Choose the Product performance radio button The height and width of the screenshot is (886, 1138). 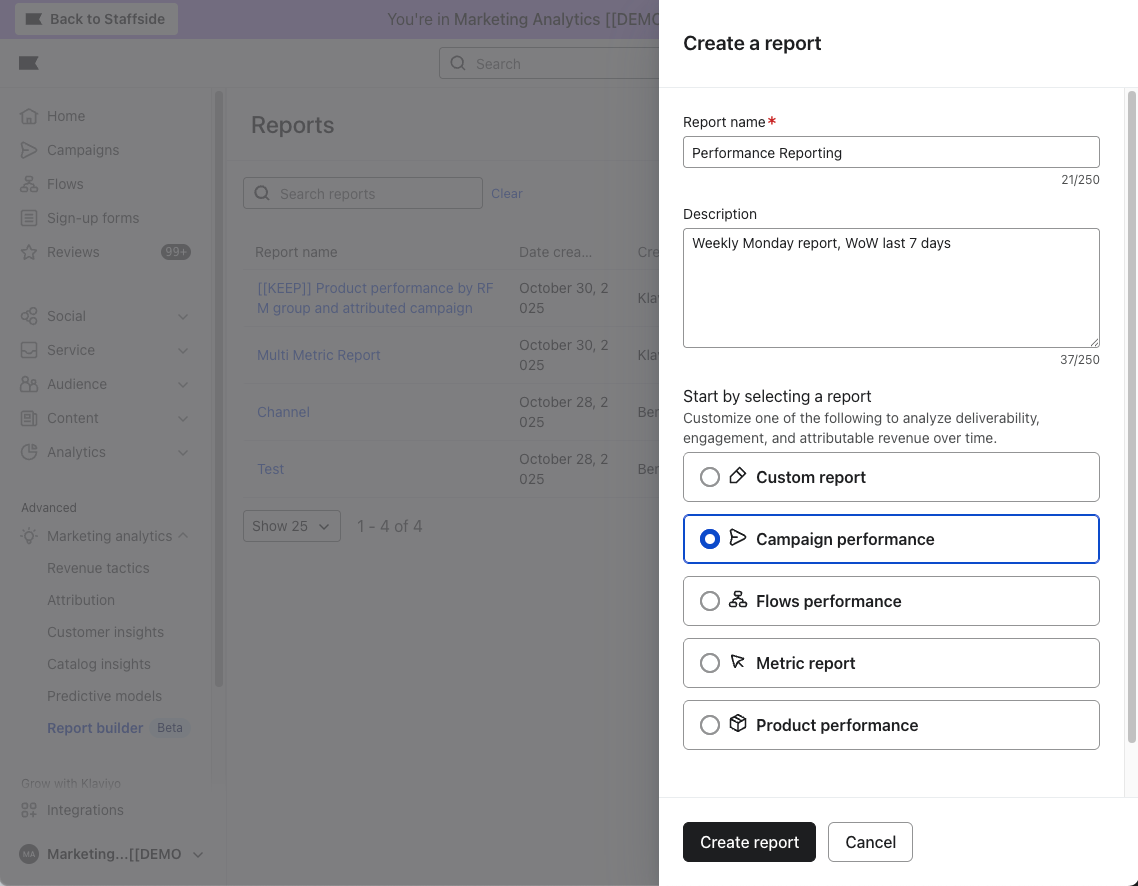coord(710,725)
